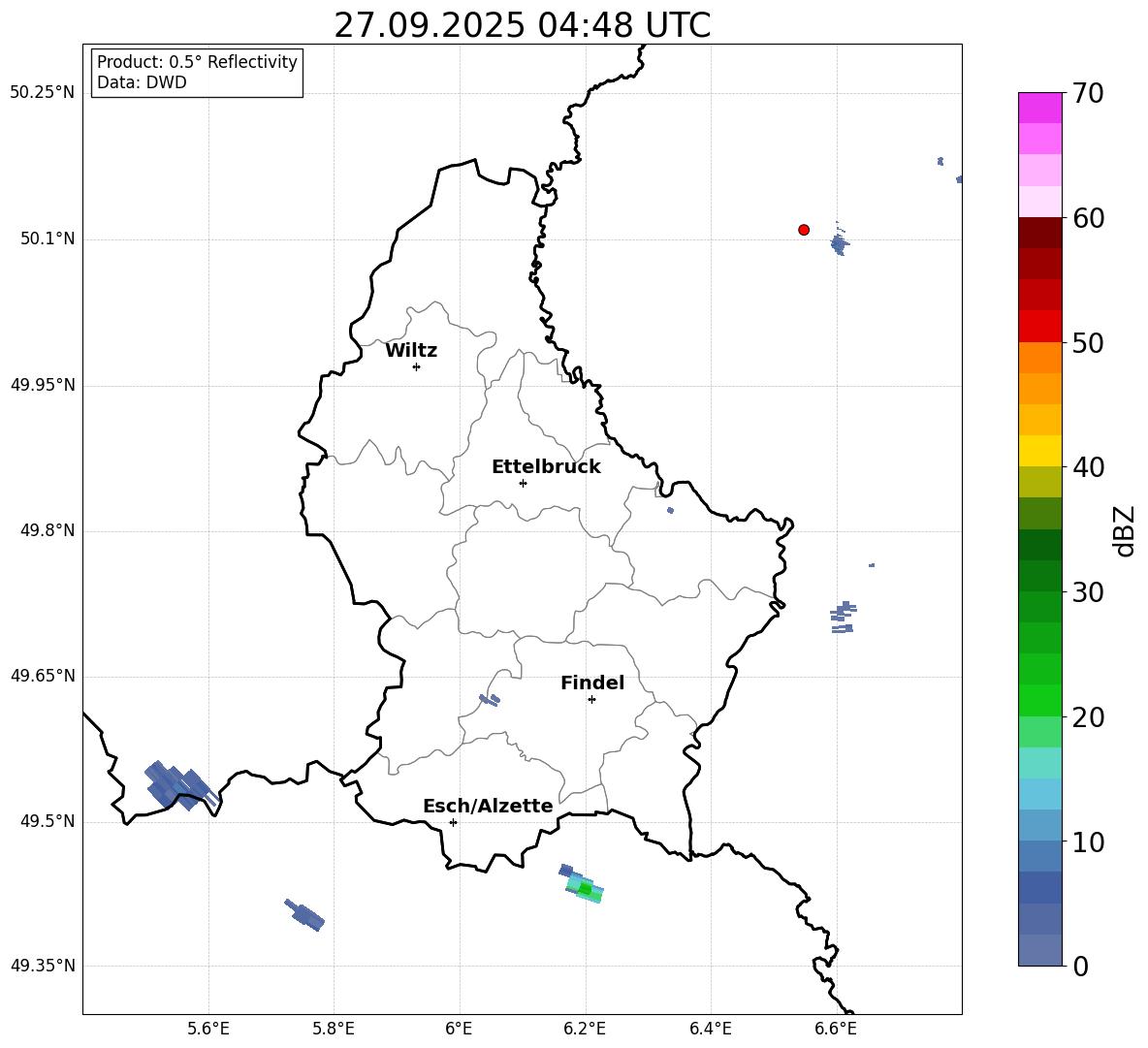Click the cross marker below Esch/Alzette
This screenshot has width=1148, height=1048.
click(x=453, y=822)
